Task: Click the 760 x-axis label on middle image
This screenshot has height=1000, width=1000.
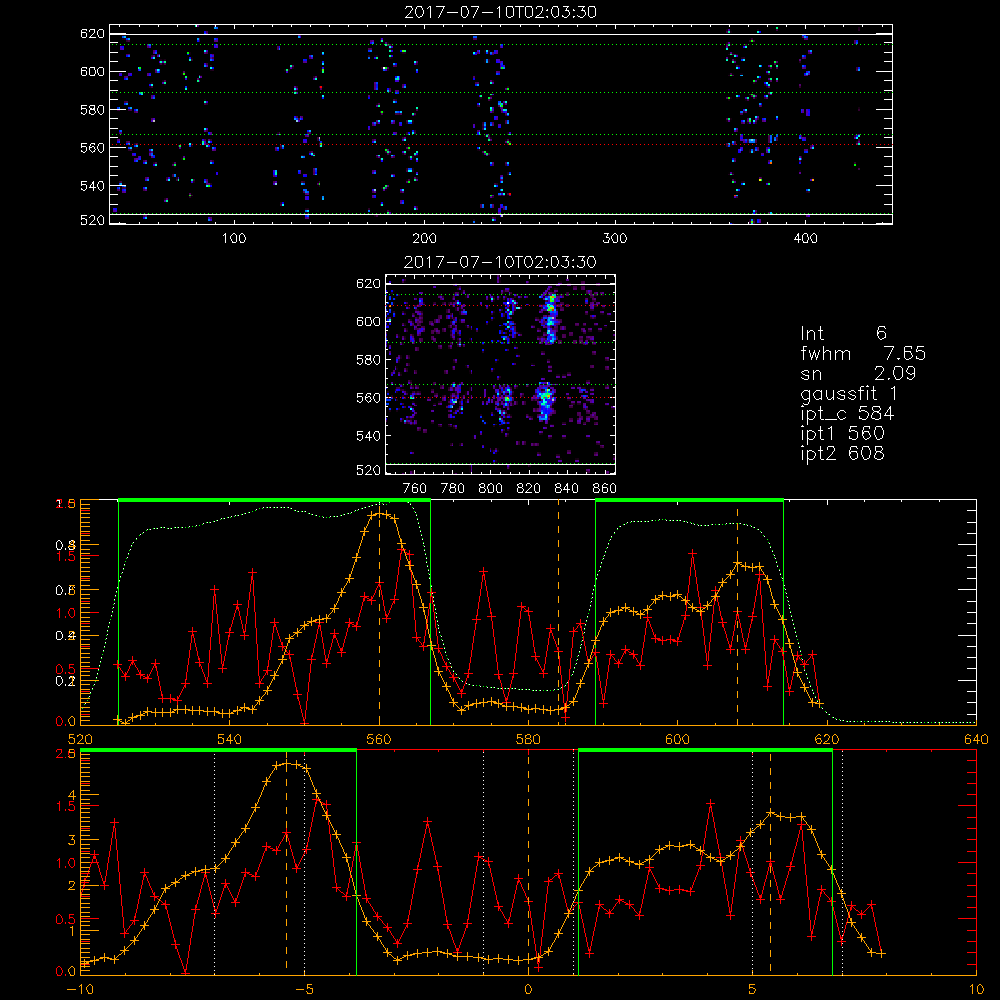Action: tap(415, 489)
